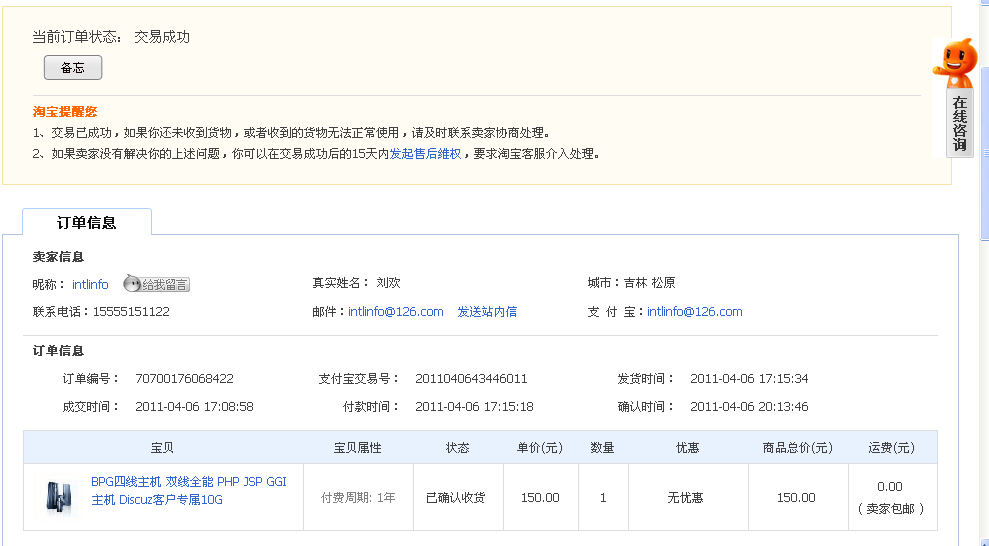This screenshot has height=546, width=989.
Task: Select the 订单信息 tab
Action: point(87,223)
